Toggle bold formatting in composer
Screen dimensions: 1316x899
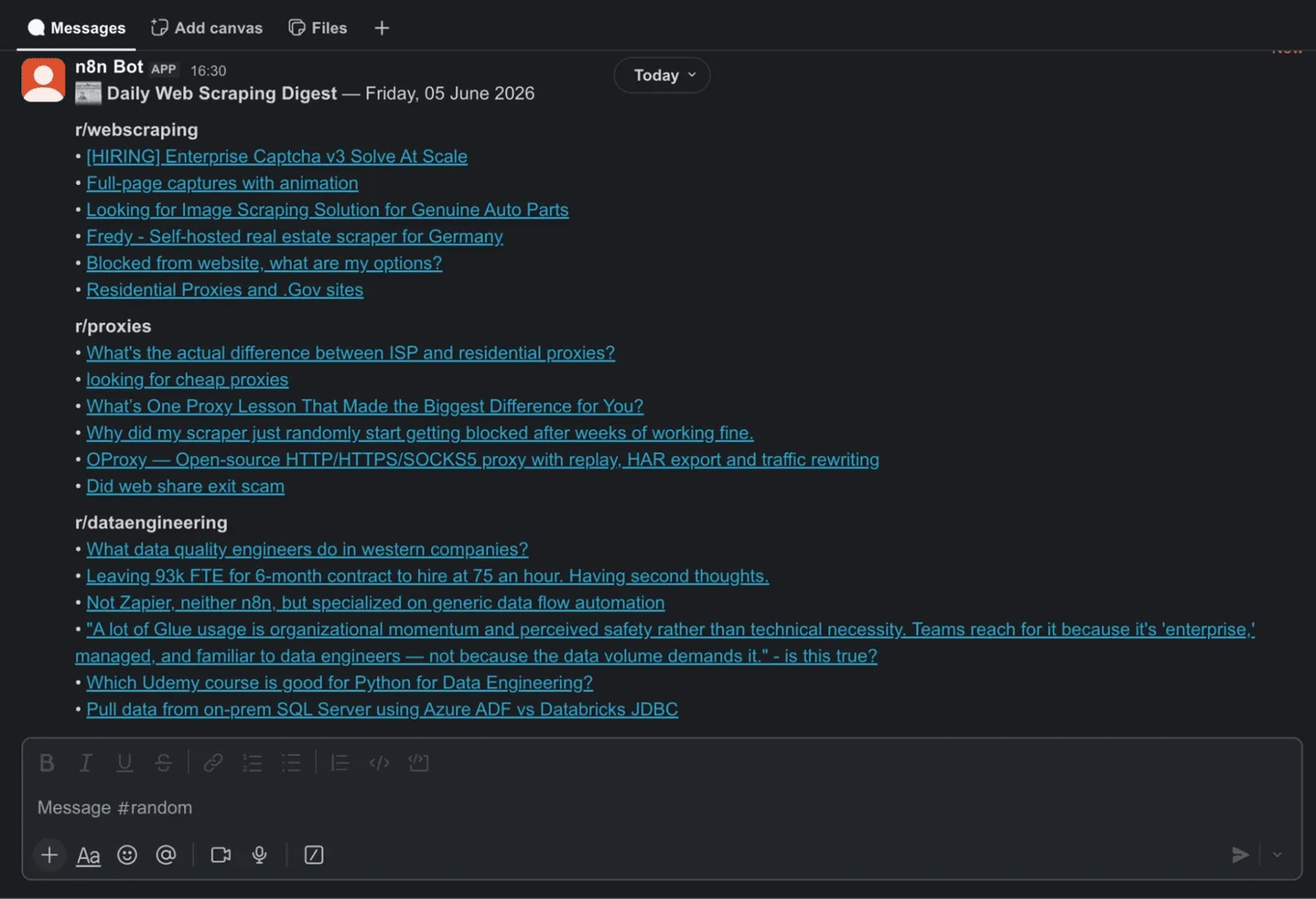tap(47, 763)
